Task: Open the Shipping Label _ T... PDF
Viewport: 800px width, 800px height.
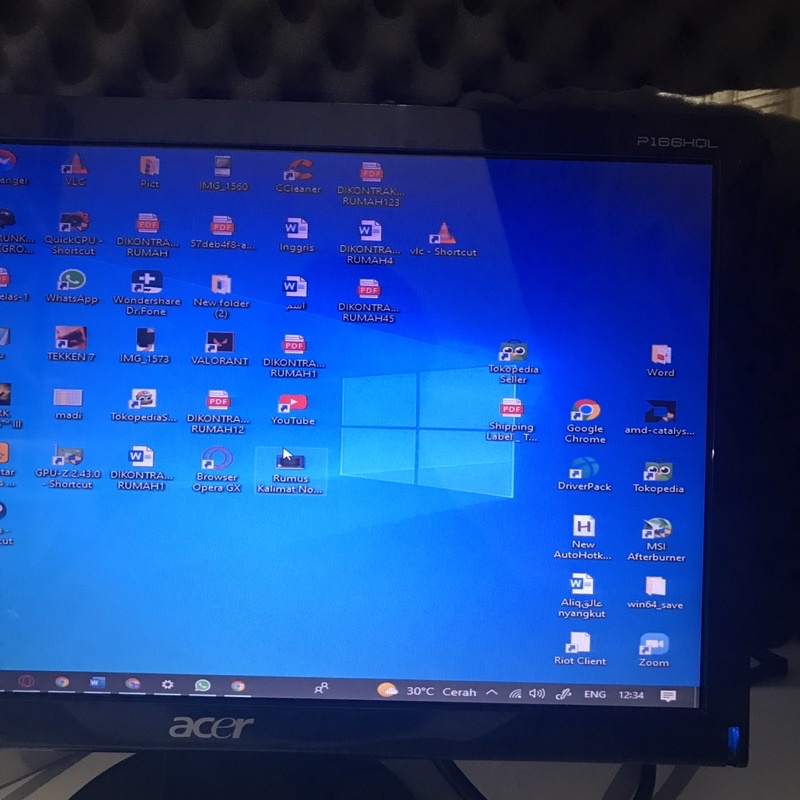Action: (511, 419)
